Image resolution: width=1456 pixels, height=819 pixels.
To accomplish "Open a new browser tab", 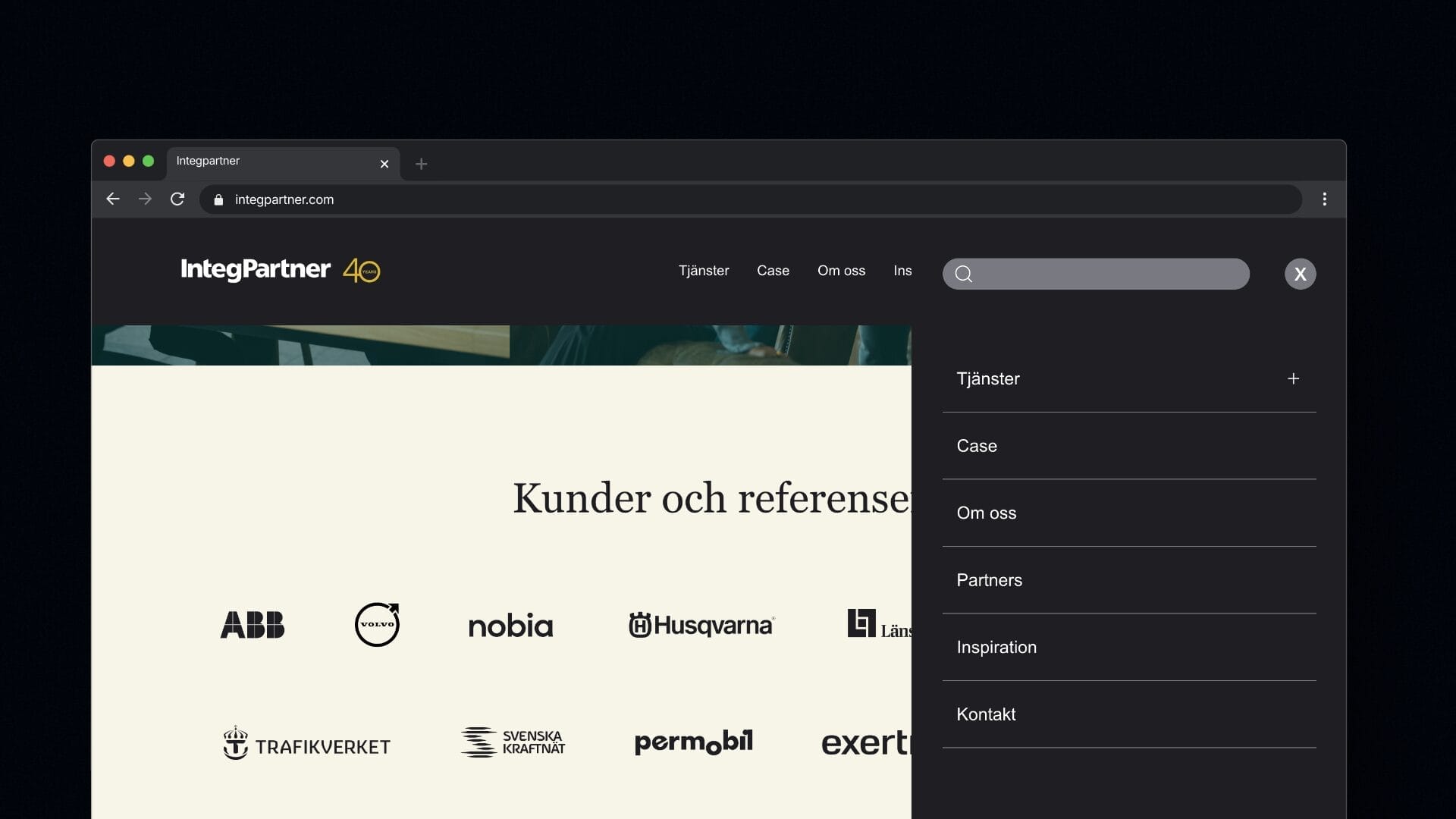I will click(421, 164).
